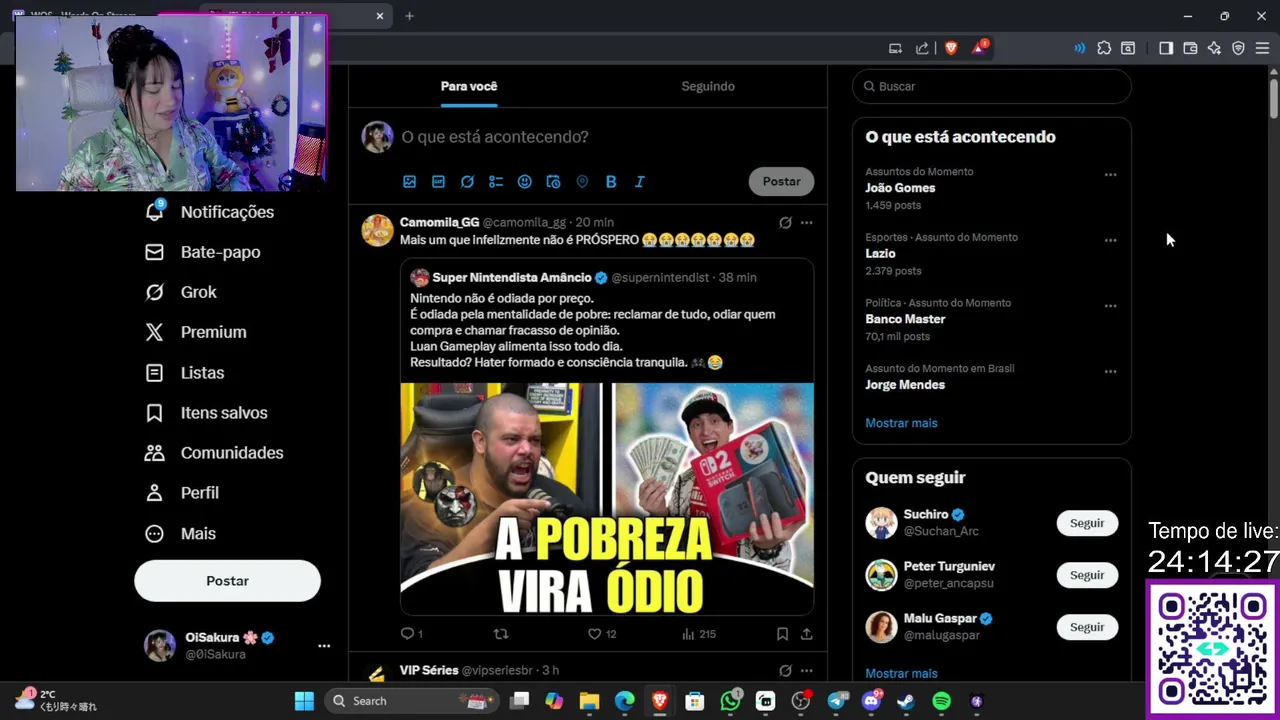Open Brave Leo AI sparkle icon
Viewport: 1280px width, 720px height.
coord(1214,48)
